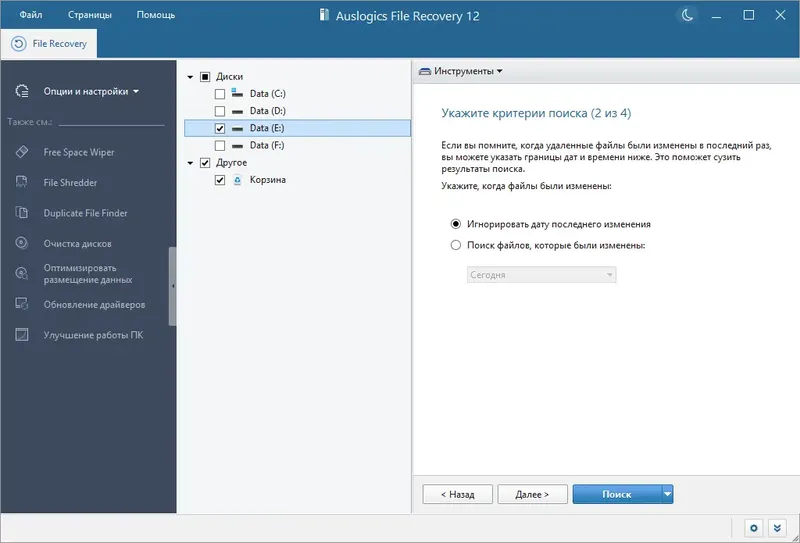Switch to the File Recovery tab

coord(49,44)
